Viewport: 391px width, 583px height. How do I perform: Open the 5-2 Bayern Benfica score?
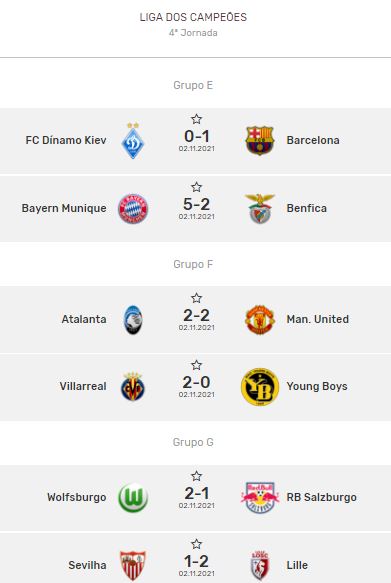tap(196, 204)
